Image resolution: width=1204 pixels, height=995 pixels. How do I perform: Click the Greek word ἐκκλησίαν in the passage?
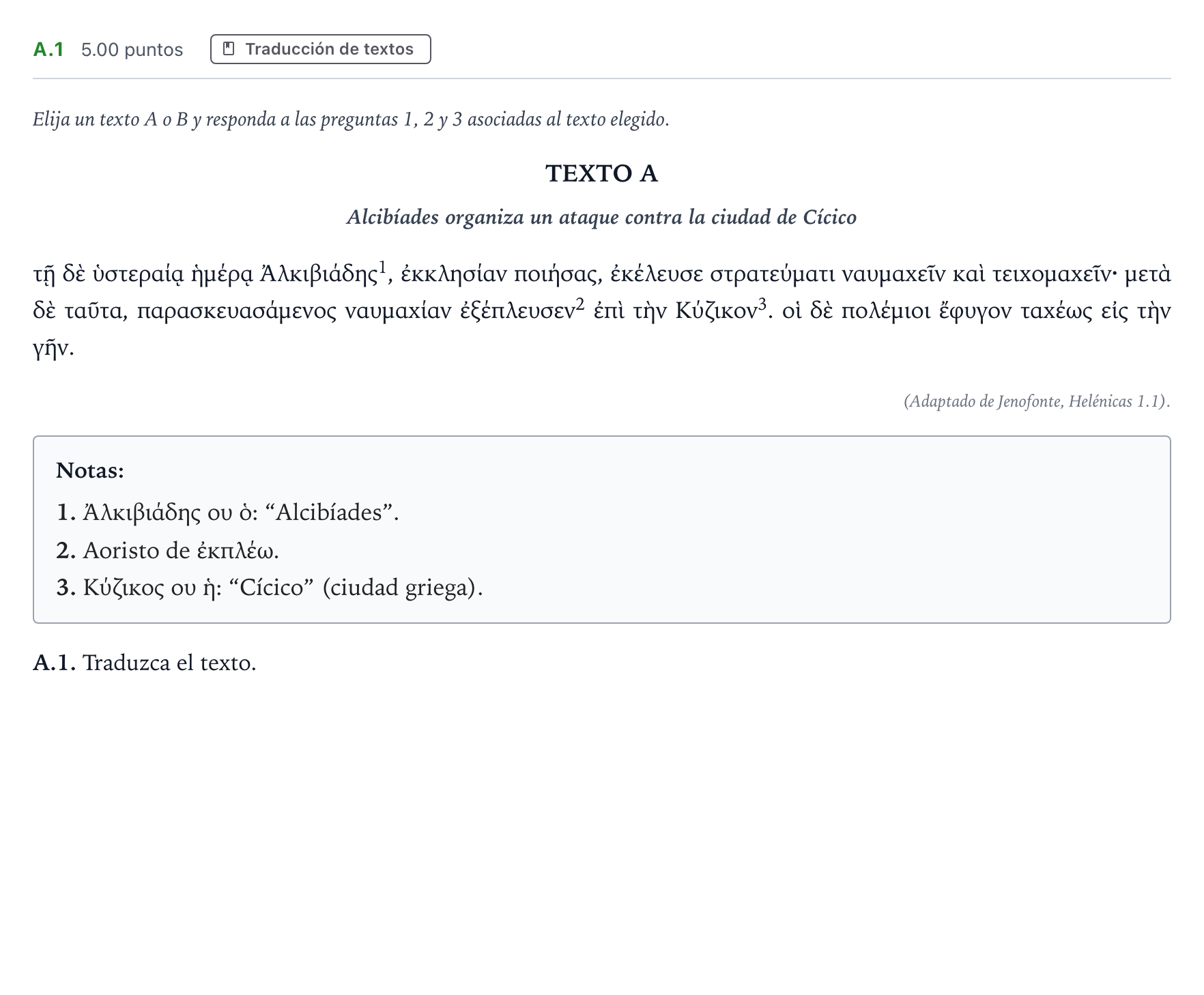click(454, 274)
